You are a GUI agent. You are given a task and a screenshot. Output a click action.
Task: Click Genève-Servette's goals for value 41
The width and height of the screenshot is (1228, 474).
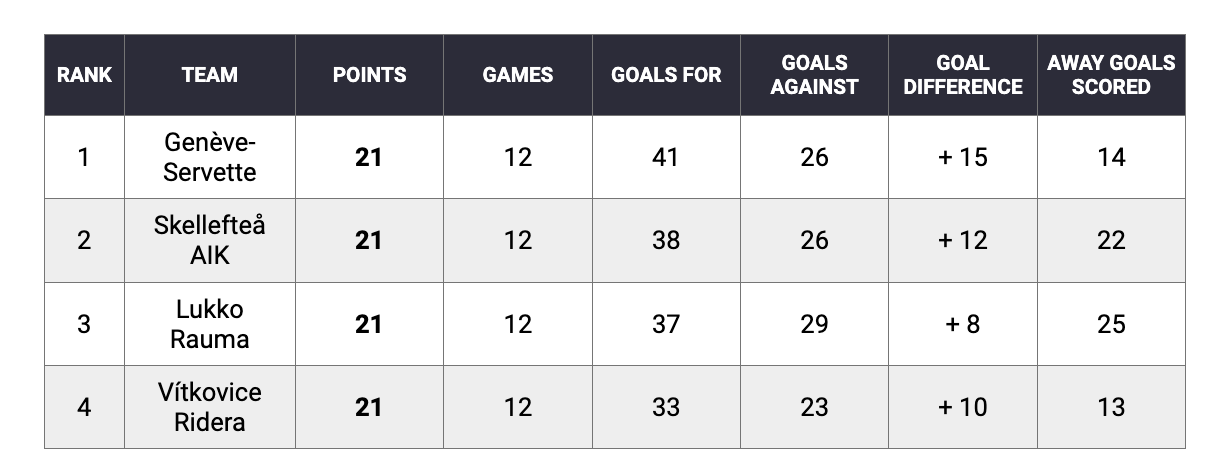[x=666, y=157]
